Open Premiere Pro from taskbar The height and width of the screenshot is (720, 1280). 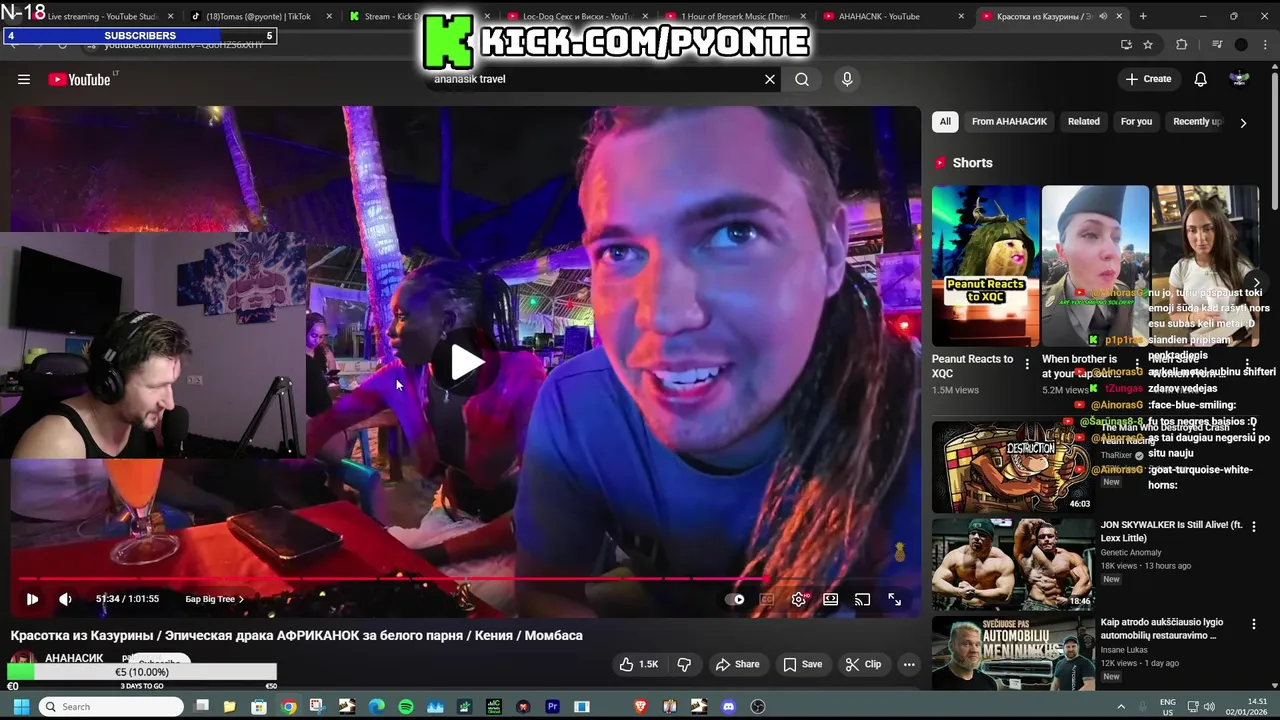pos(552,706)
